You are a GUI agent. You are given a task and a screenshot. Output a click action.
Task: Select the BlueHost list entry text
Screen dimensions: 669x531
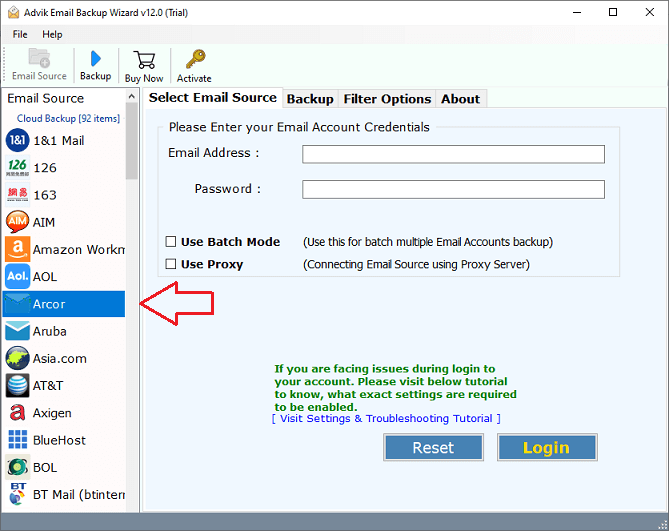coord(59,440)
